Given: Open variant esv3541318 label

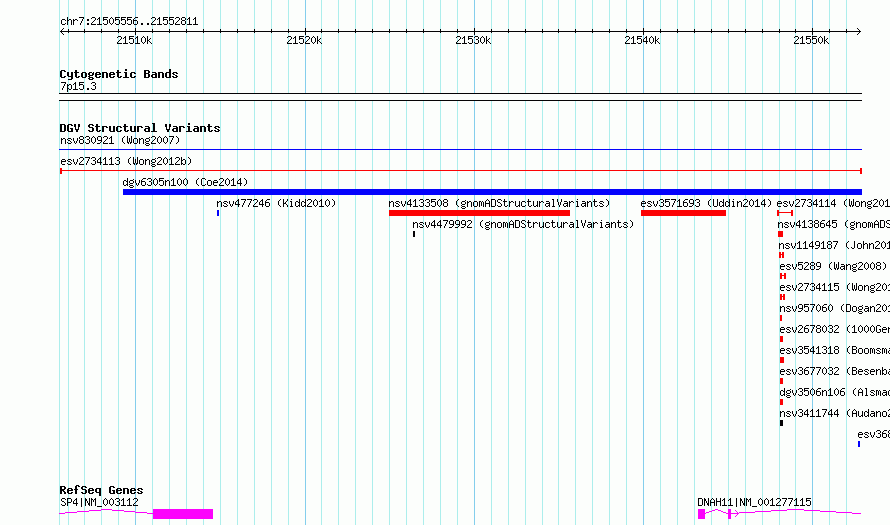Looking at the screenshot, I should (834, 350).
